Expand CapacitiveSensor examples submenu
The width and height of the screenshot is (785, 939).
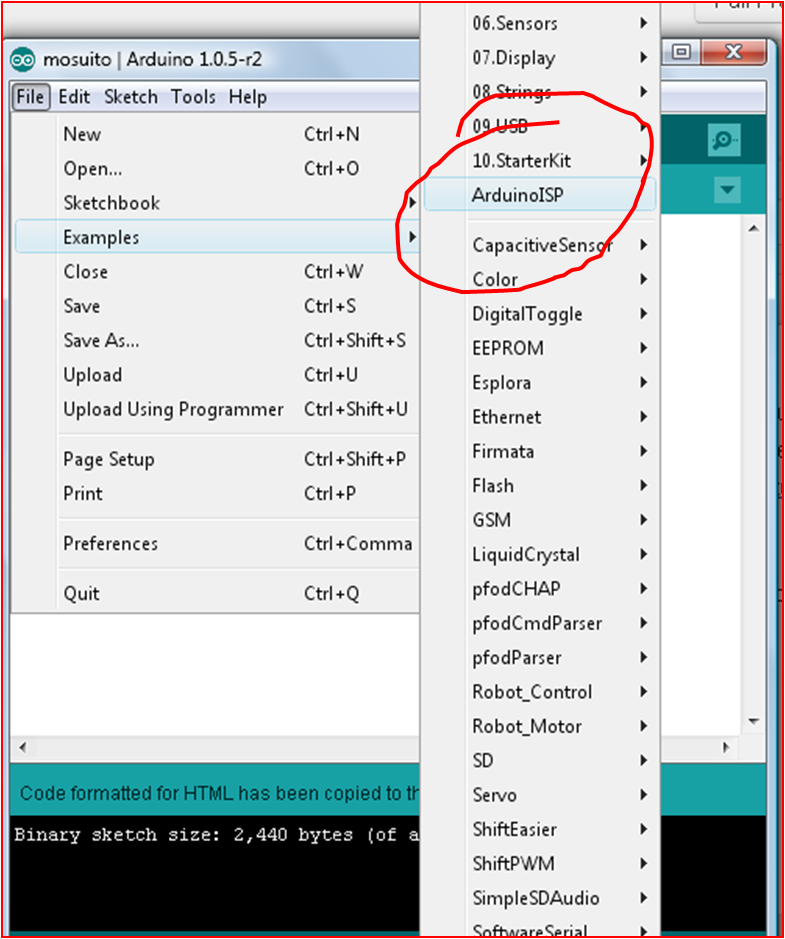(x=540, y=245)
